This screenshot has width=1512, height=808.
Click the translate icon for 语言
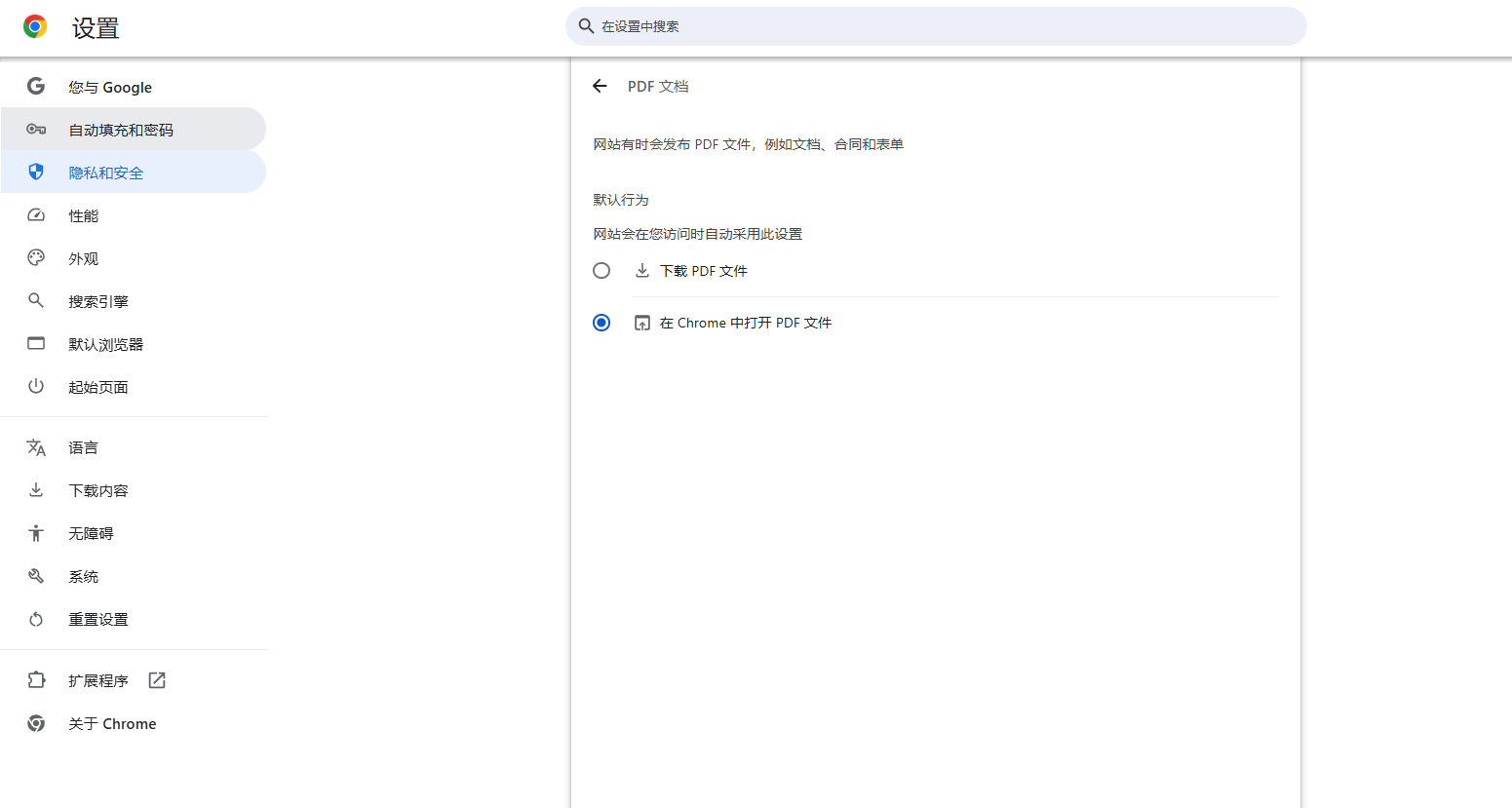coord(36,447)
